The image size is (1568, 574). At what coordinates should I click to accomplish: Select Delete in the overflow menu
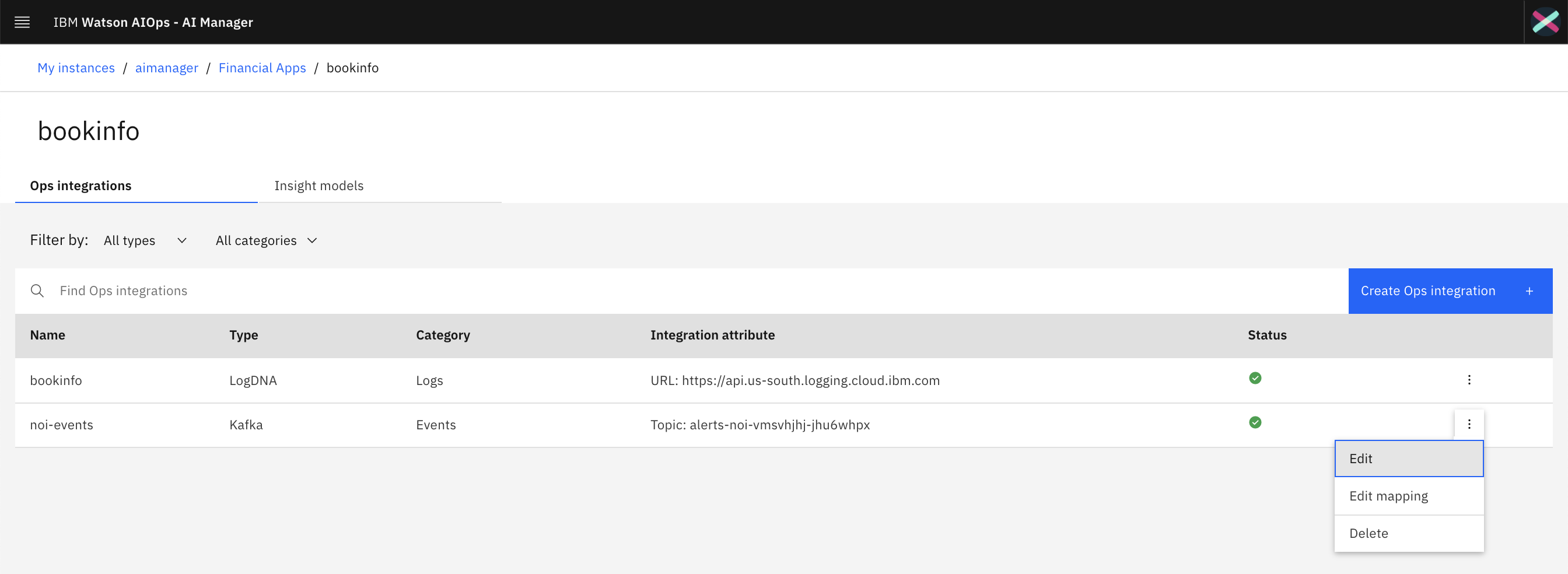[1409, 533]
